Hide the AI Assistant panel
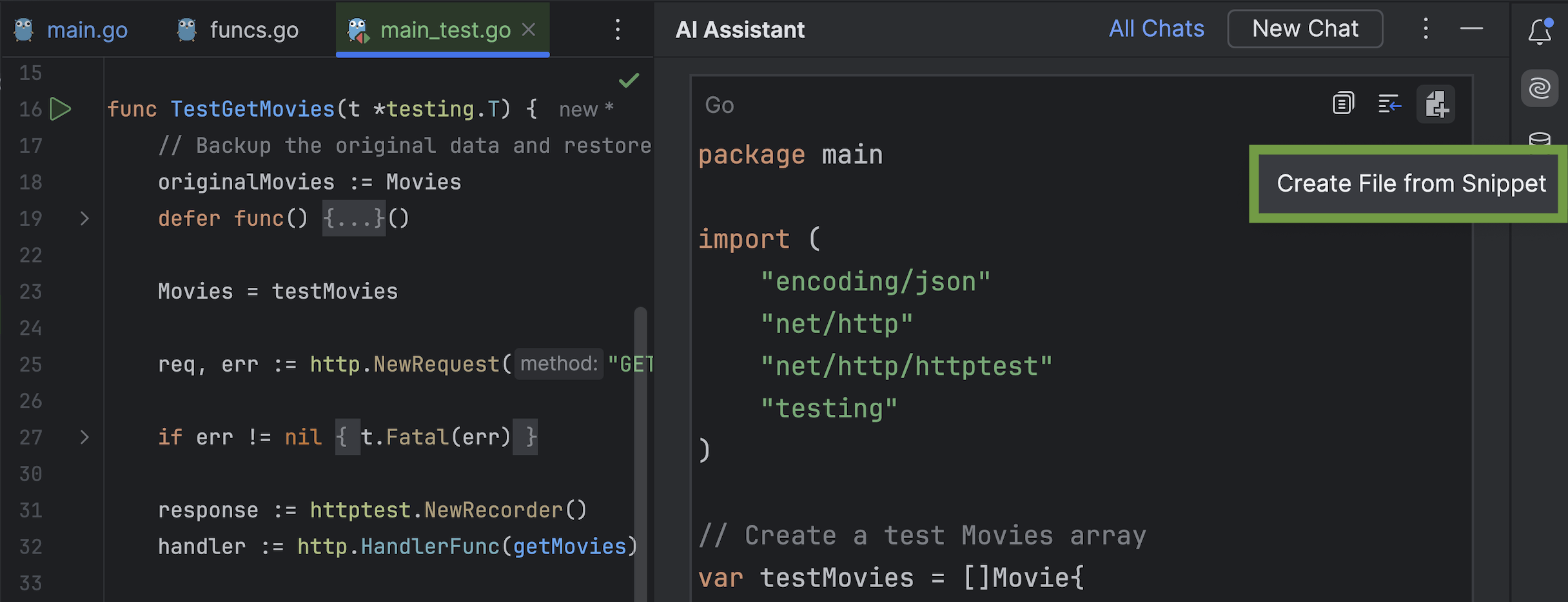1568x602 pixels. click(1471, 29)
